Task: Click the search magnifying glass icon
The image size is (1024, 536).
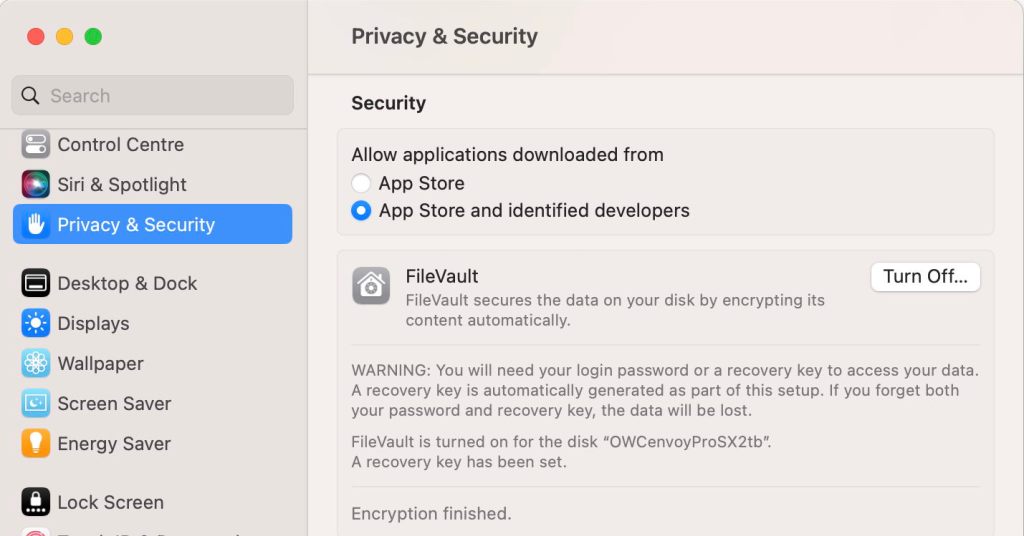Action: (31, 96)
